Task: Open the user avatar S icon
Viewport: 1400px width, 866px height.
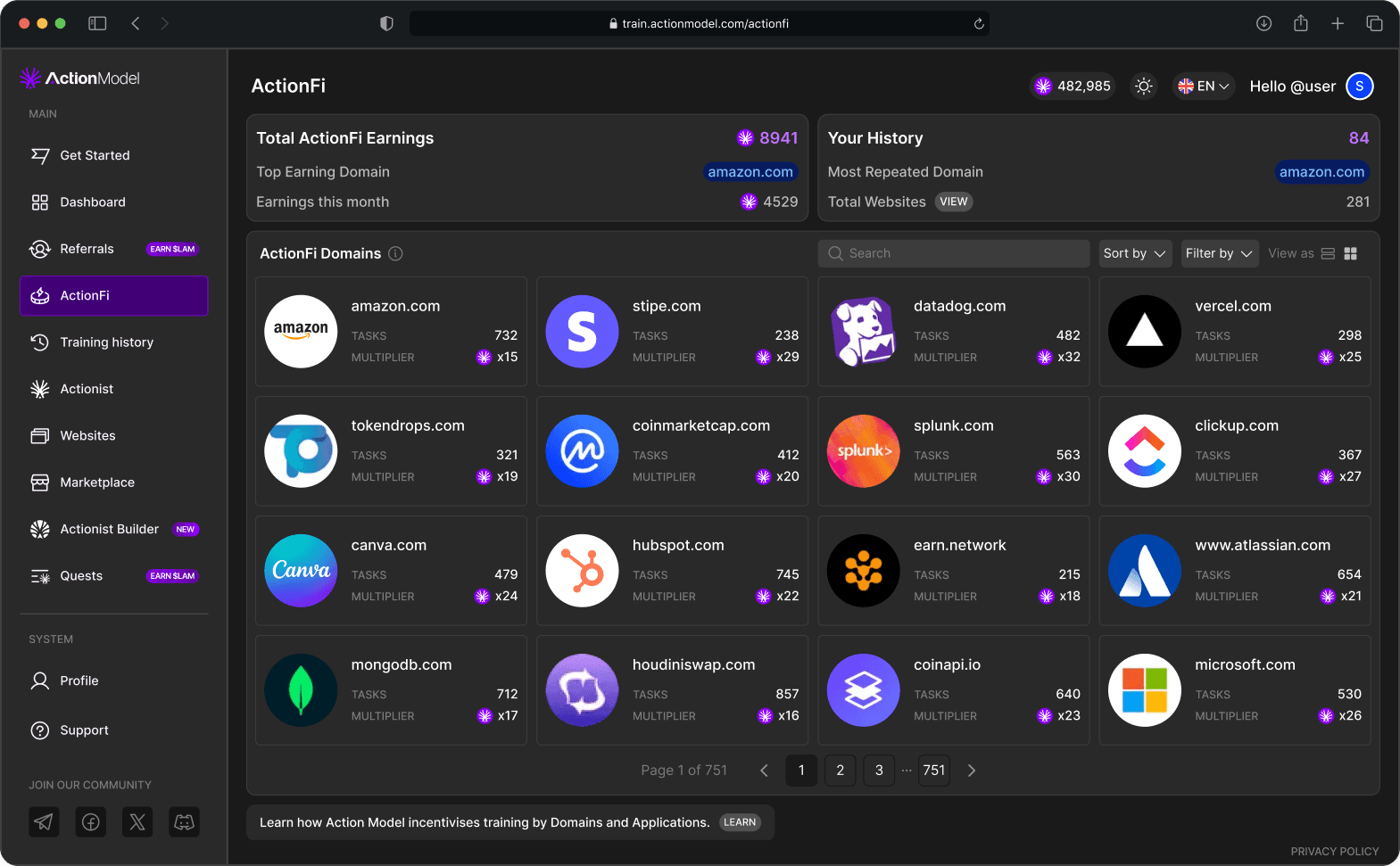Action: point(1359,87)
